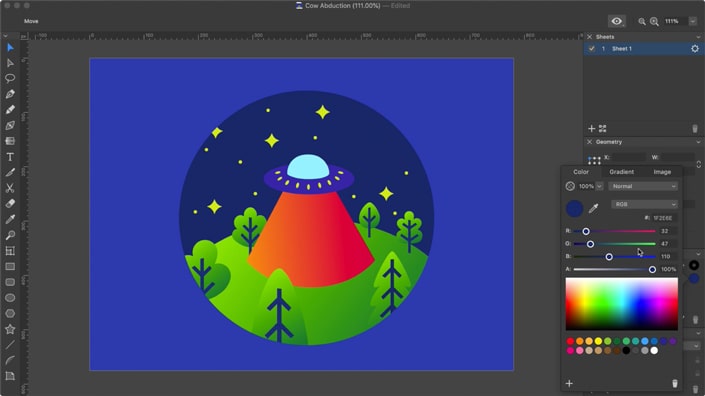Switch to the Color tab
Screen dimensions: 705x396
pos(581,172)
